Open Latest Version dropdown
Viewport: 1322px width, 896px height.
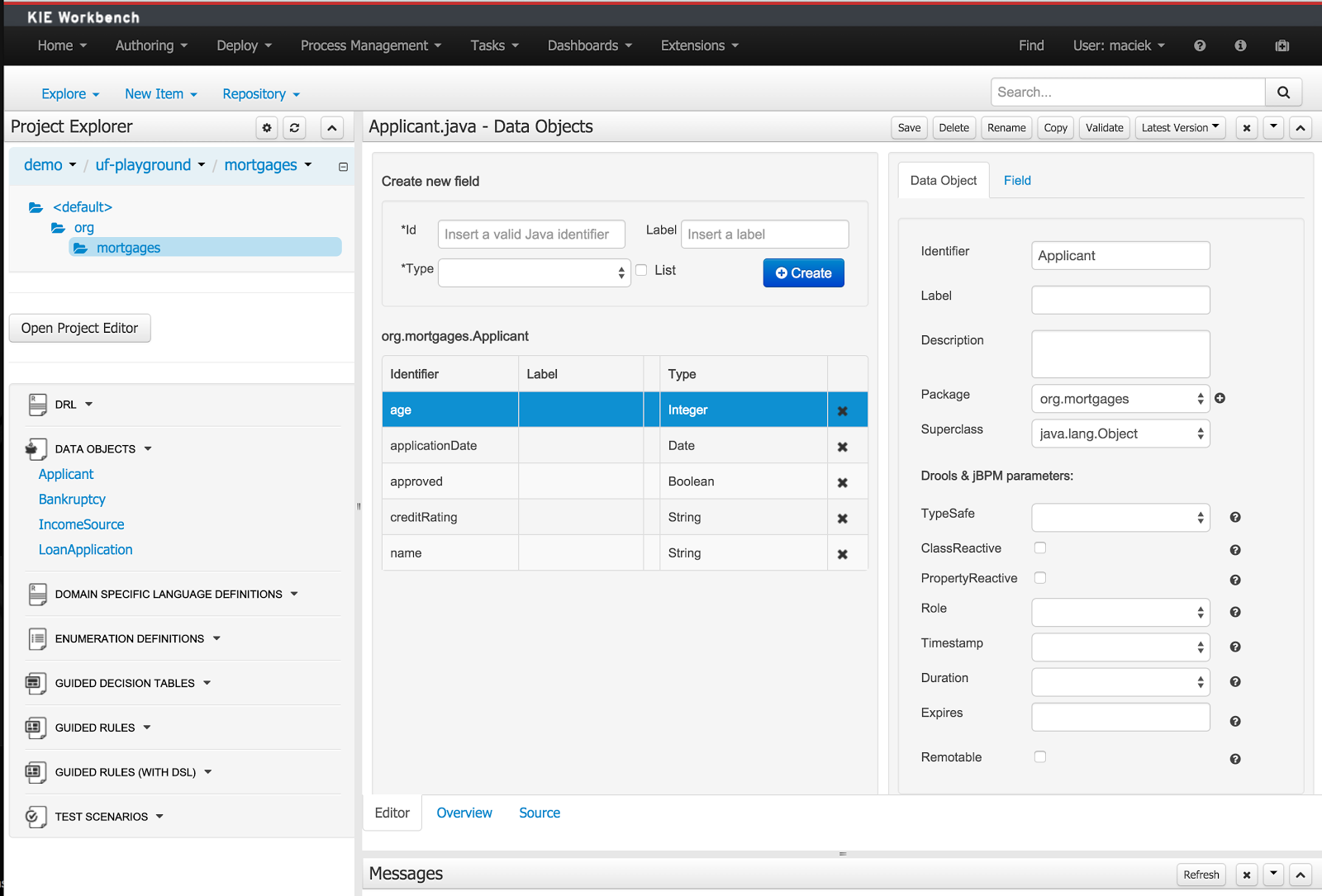1180,128
